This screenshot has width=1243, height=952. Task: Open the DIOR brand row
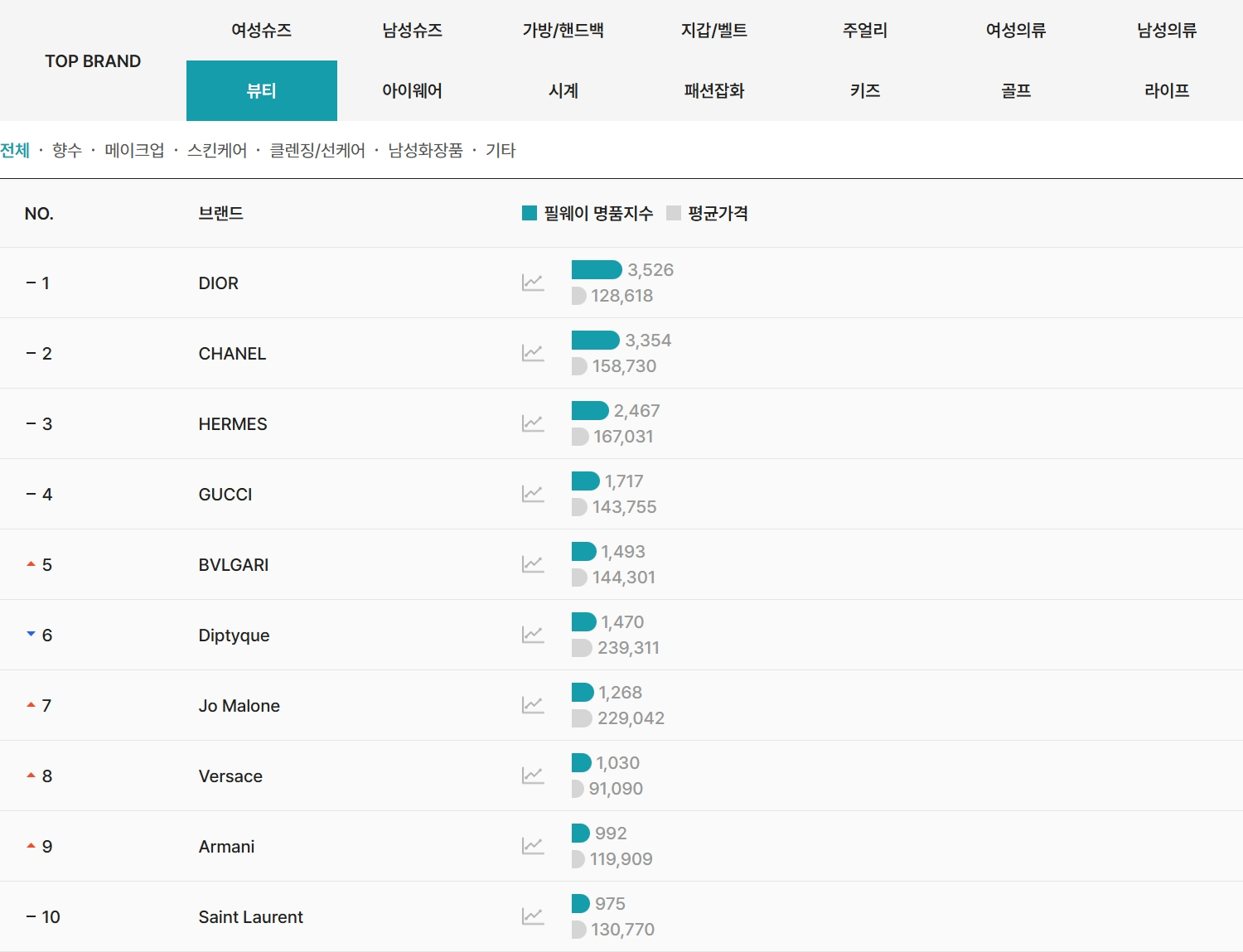pos(621,283)
